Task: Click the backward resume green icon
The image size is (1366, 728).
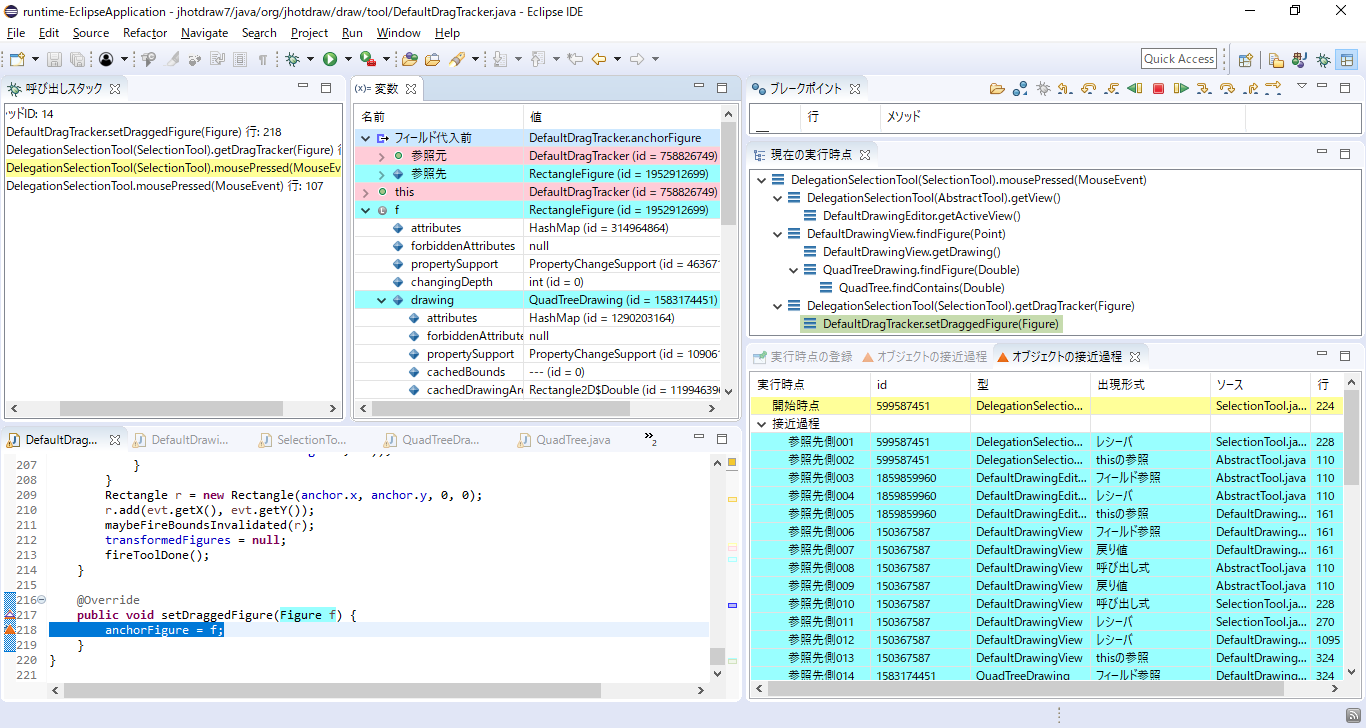Action: [x=1135, y=88]
